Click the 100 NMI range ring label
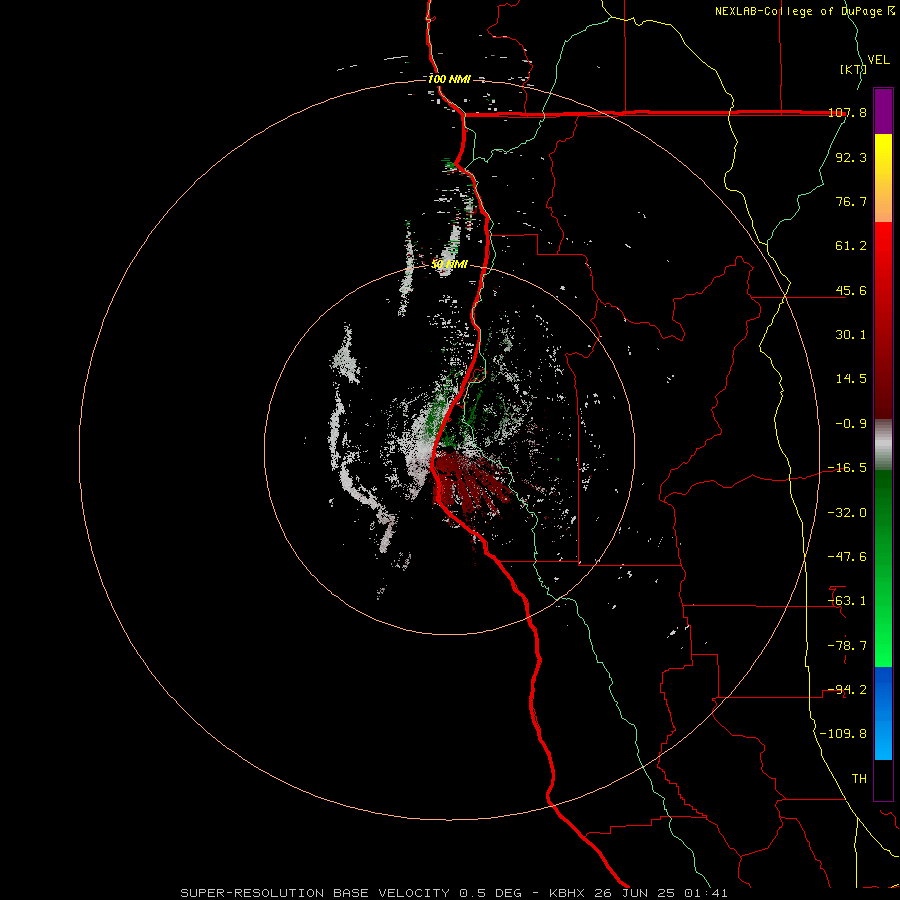The width and height of the screenshot is (900, 900). pyautogui.click(x=449, y=79)
